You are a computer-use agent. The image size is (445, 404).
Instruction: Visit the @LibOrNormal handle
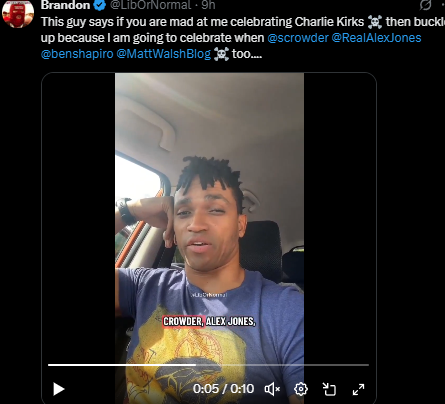pyautogui.click(x=150, y=5)
